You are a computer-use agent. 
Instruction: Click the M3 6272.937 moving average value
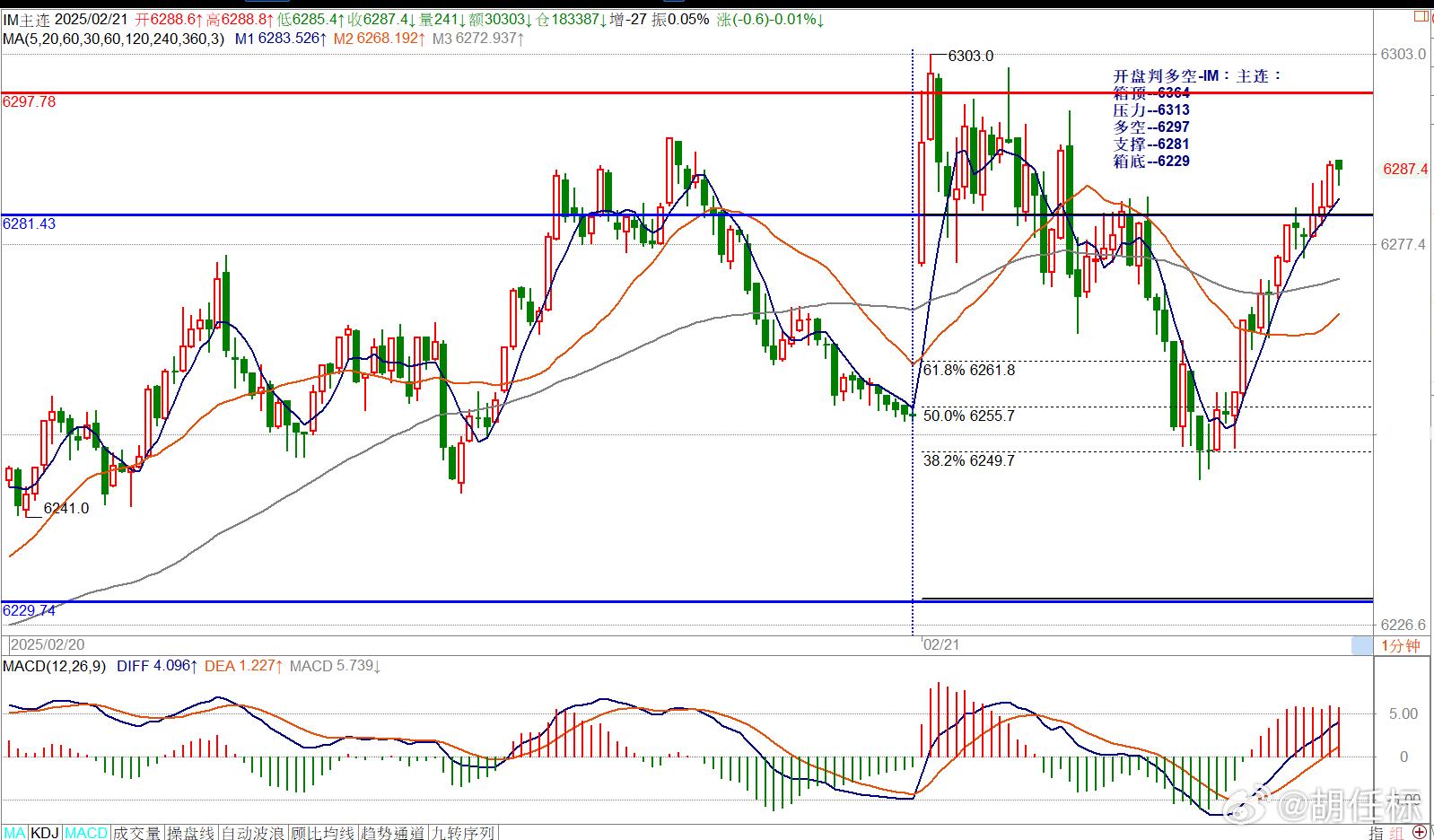478,39
